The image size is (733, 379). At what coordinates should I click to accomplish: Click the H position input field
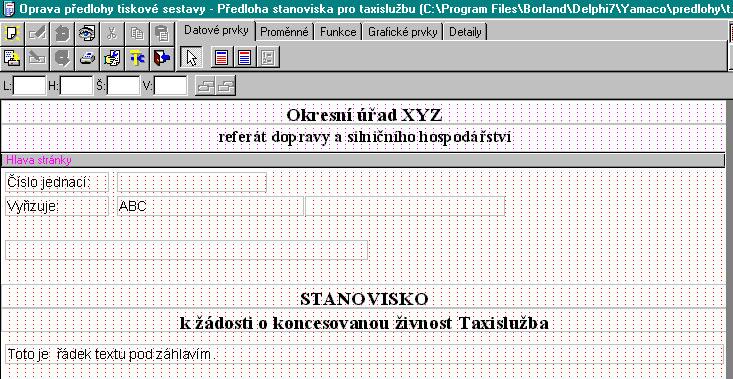[x=77, y=86]
